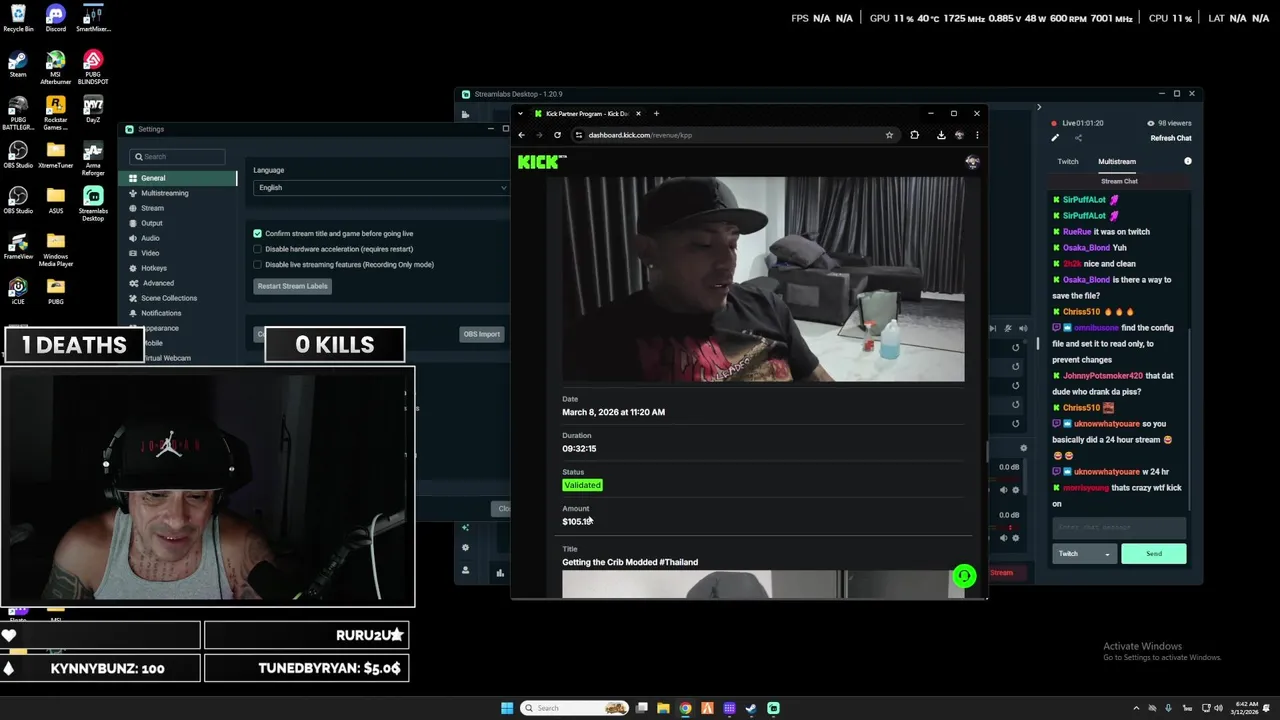
Task: Open File Explorer from the taskbar
Action: [663, 708]
